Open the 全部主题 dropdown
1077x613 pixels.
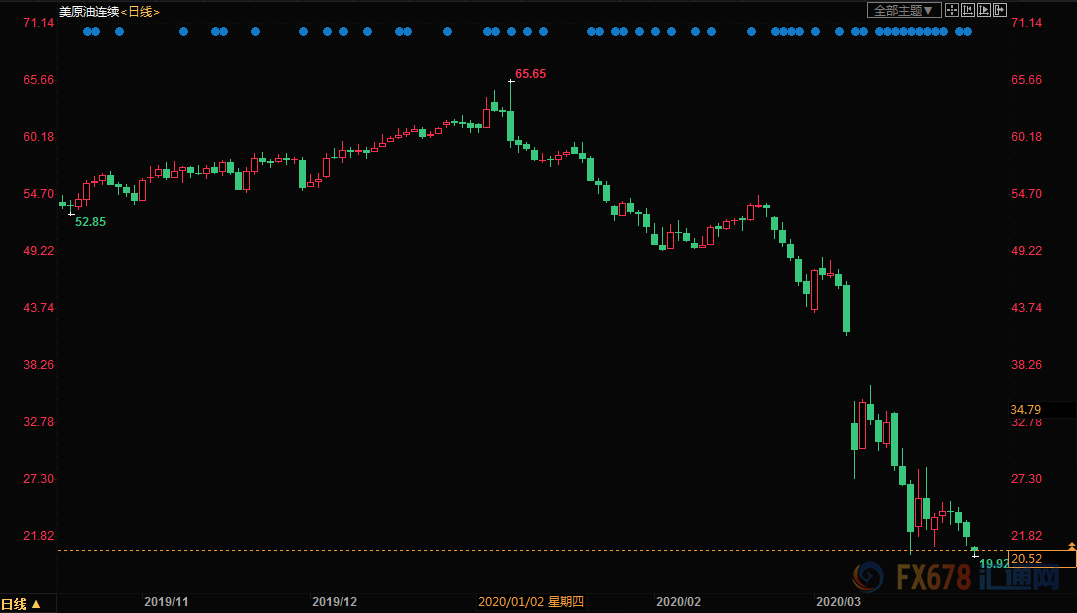(x=903, y=10)
